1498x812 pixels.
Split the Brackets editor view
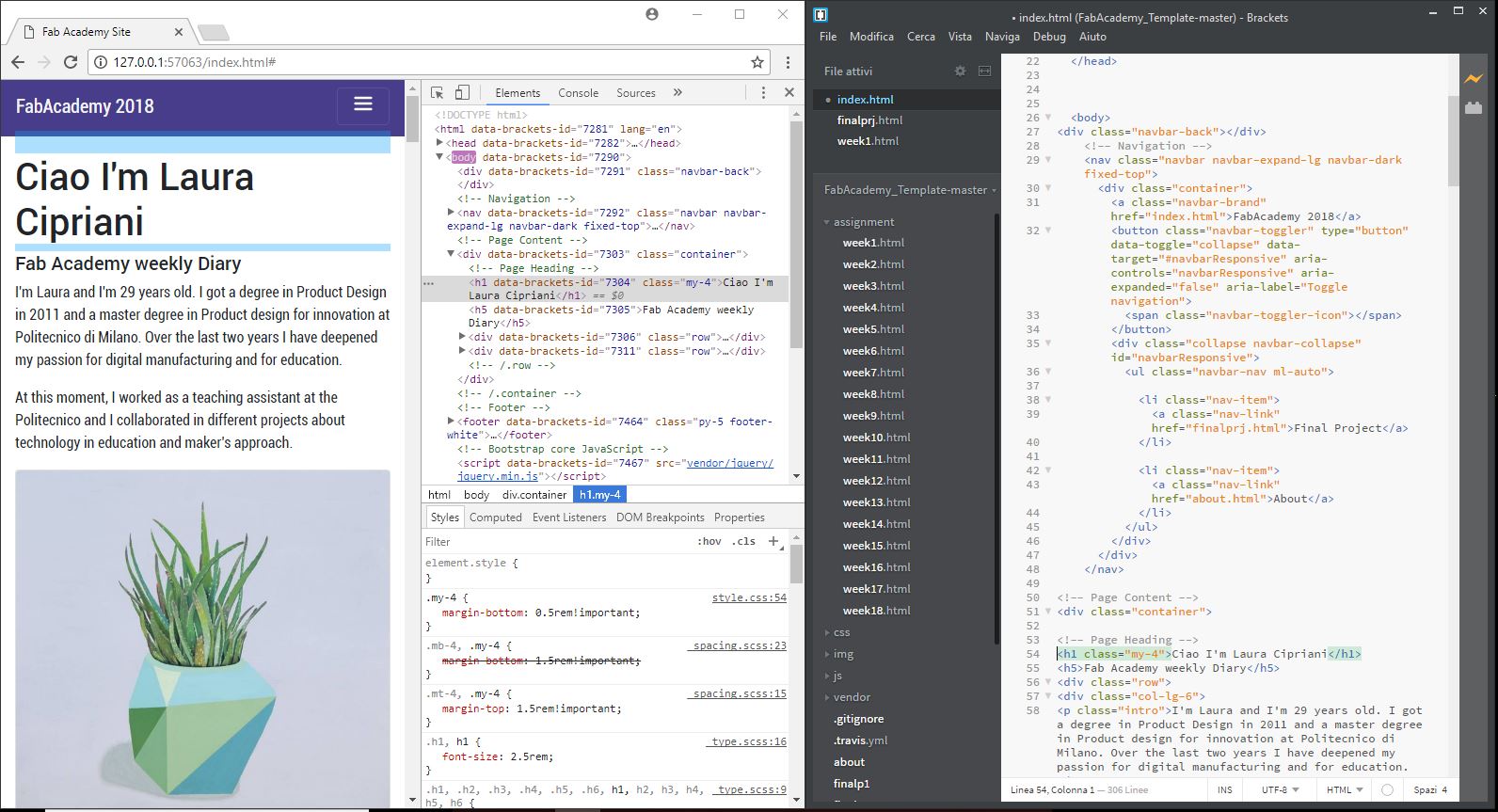984,71
